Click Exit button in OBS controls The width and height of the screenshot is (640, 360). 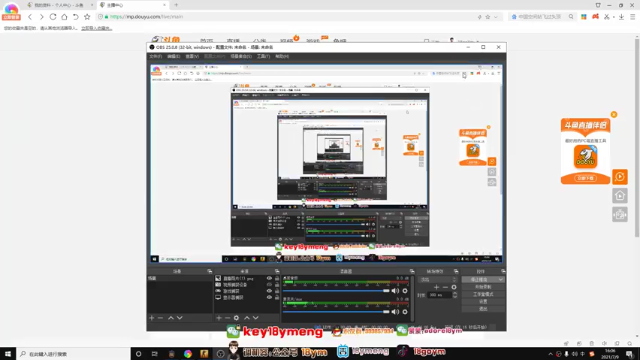pos(483,309)
